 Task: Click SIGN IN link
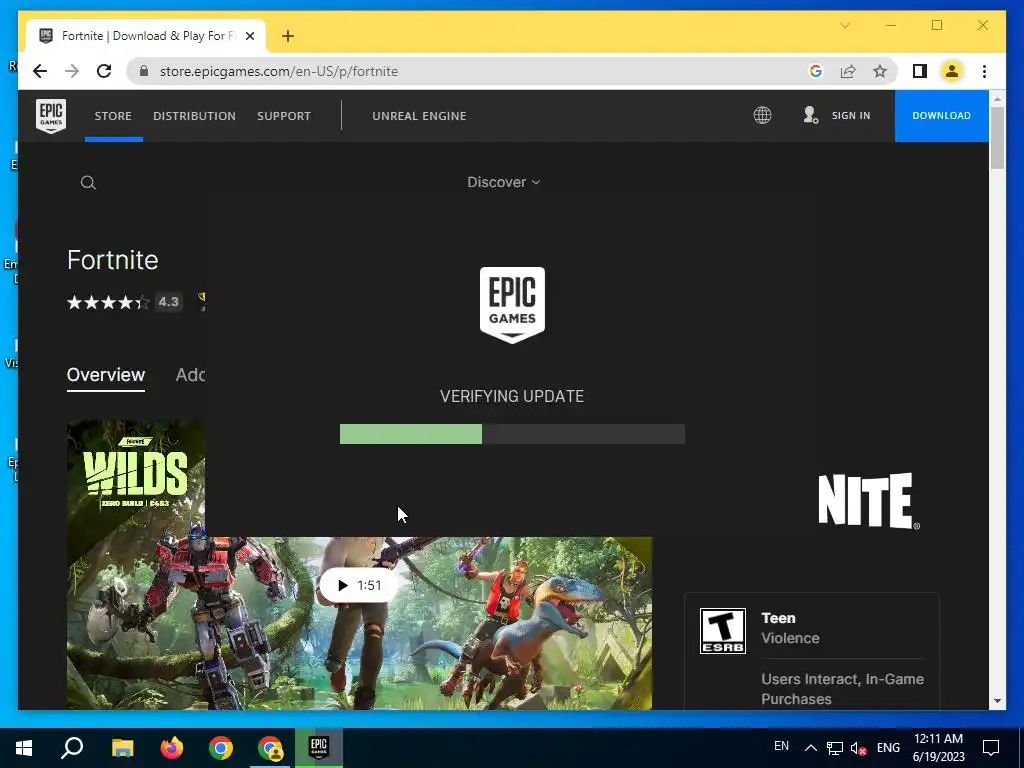point(850,116)
